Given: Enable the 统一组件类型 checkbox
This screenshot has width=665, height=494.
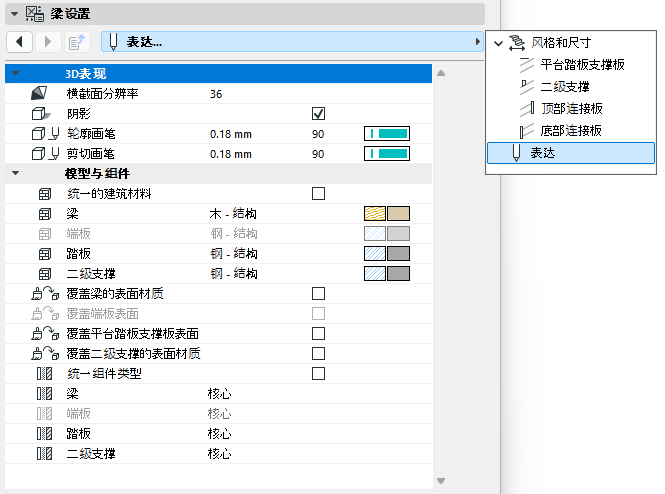Looking at the screenshot, I should click(319, 374).
